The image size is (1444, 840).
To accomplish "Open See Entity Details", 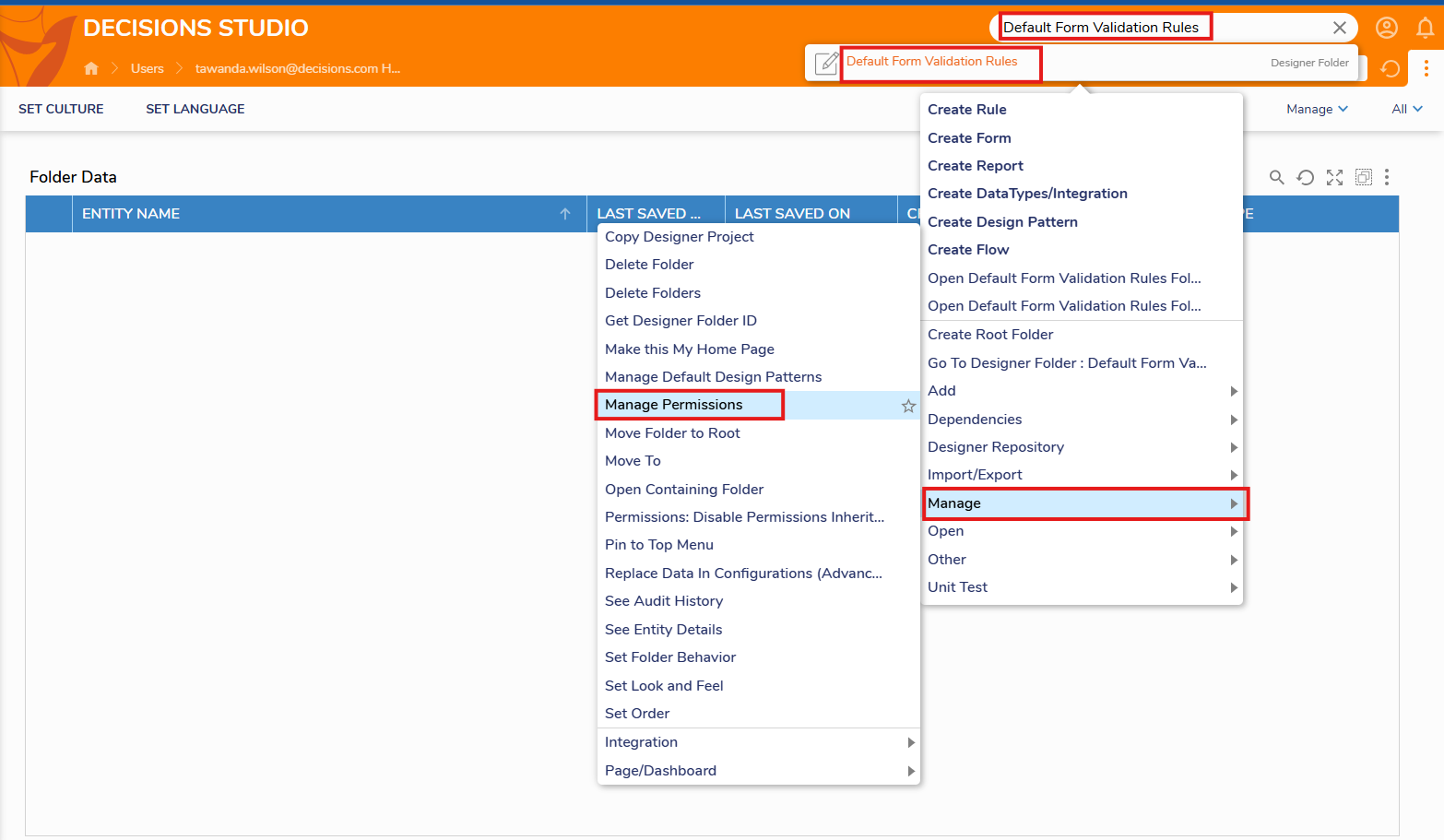I will pyautogui.click(x=663, y=630).
